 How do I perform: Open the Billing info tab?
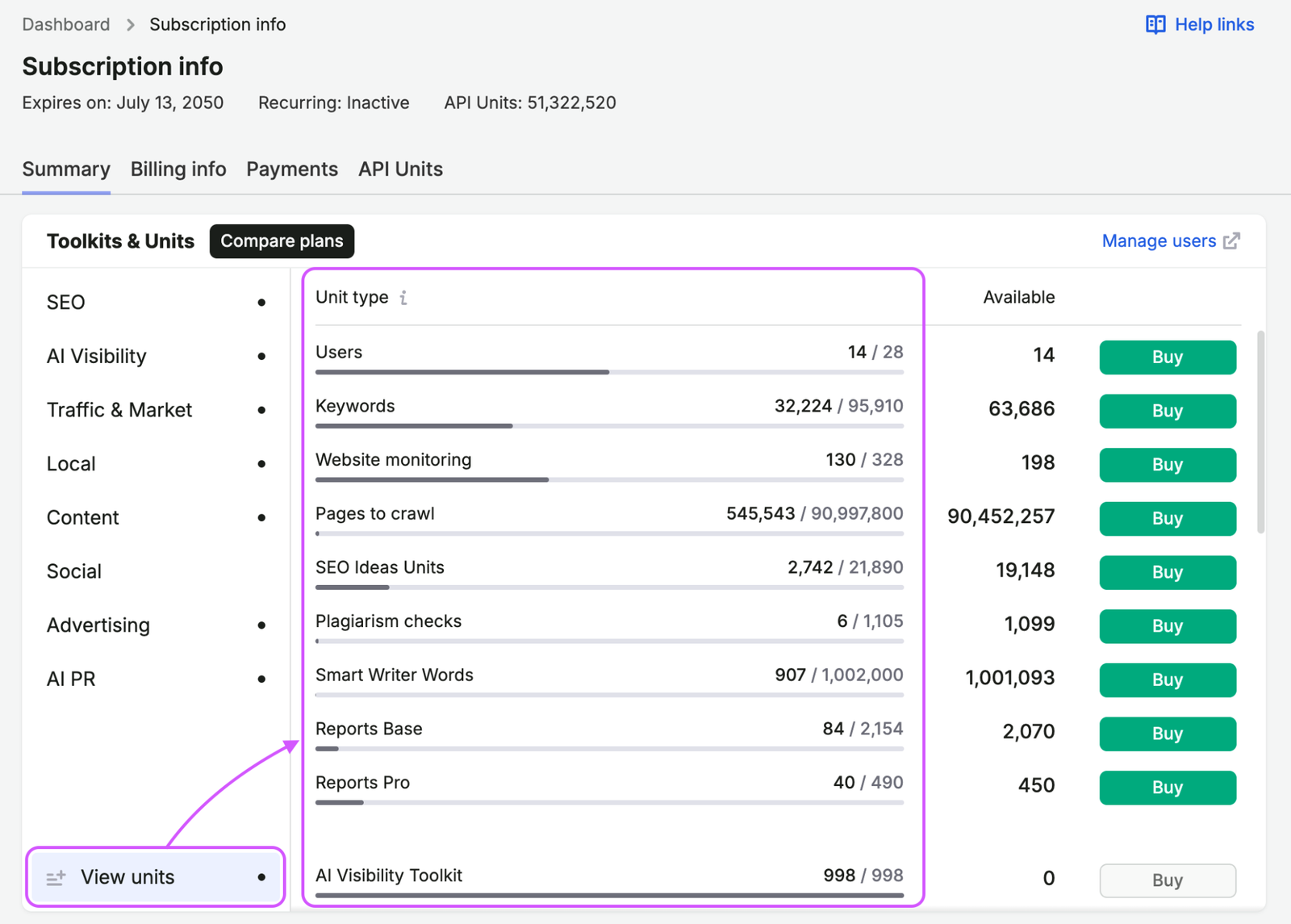click(x=178, y=169)
